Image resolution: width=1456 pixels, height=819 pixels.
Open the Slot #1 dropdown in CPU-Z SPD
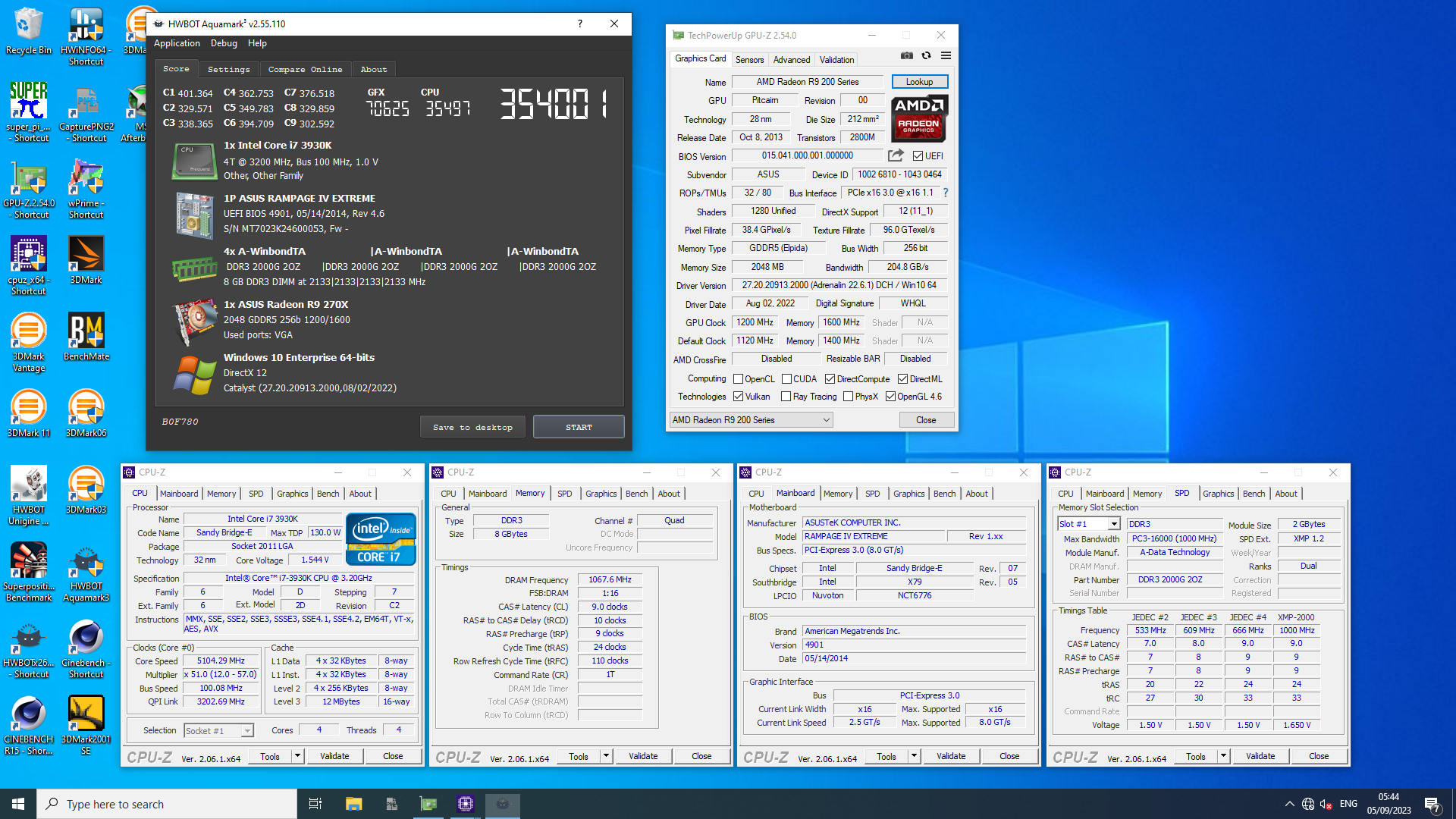[x=1089, y=524]
